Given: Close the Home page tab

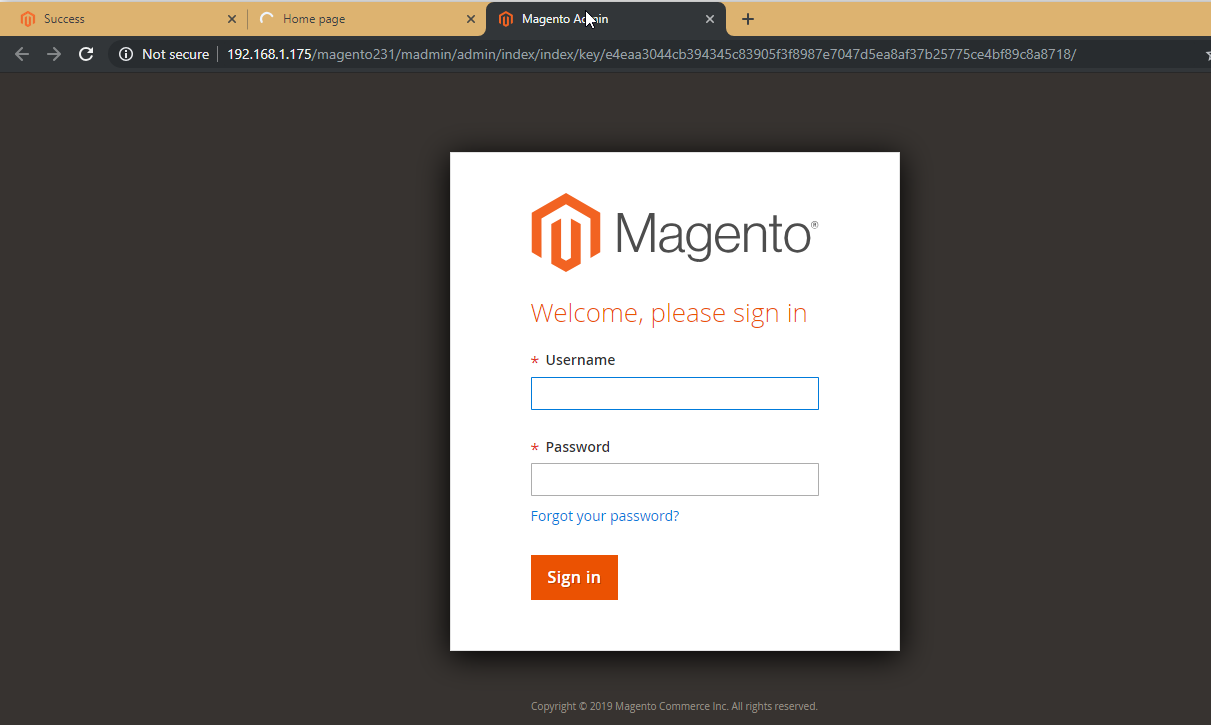Looking at the screenshot, I should [x=471, y=19].
